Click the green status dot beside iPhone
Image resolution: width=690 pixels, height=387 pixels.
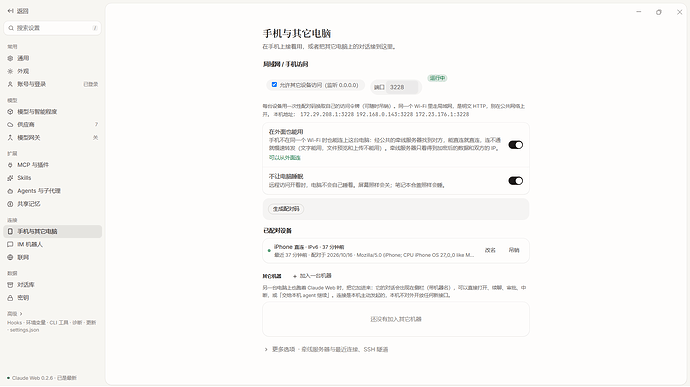click(269, 251)
